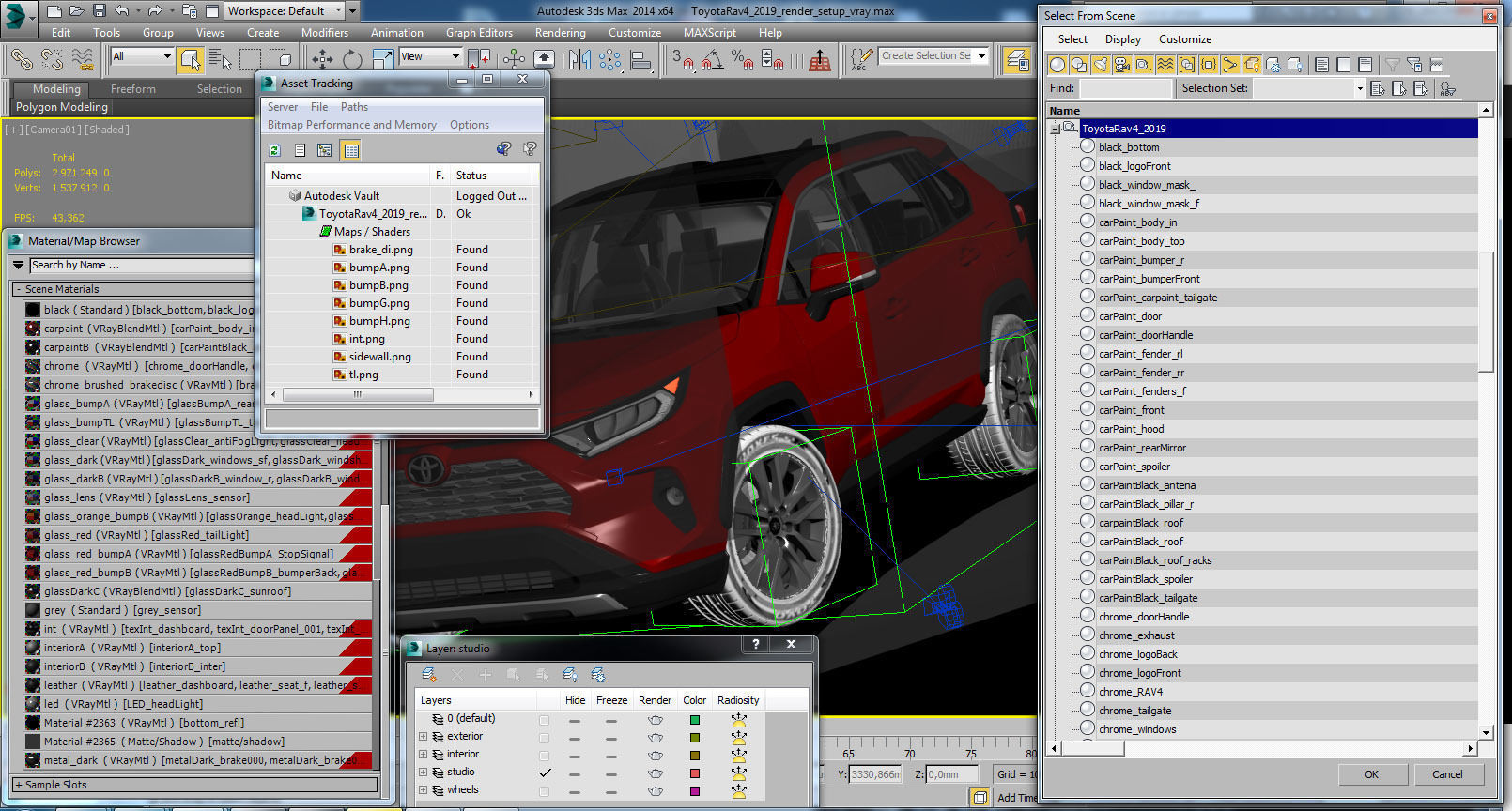
Task: Click OK in Select From Scene
Action: tap(1371, 774)
